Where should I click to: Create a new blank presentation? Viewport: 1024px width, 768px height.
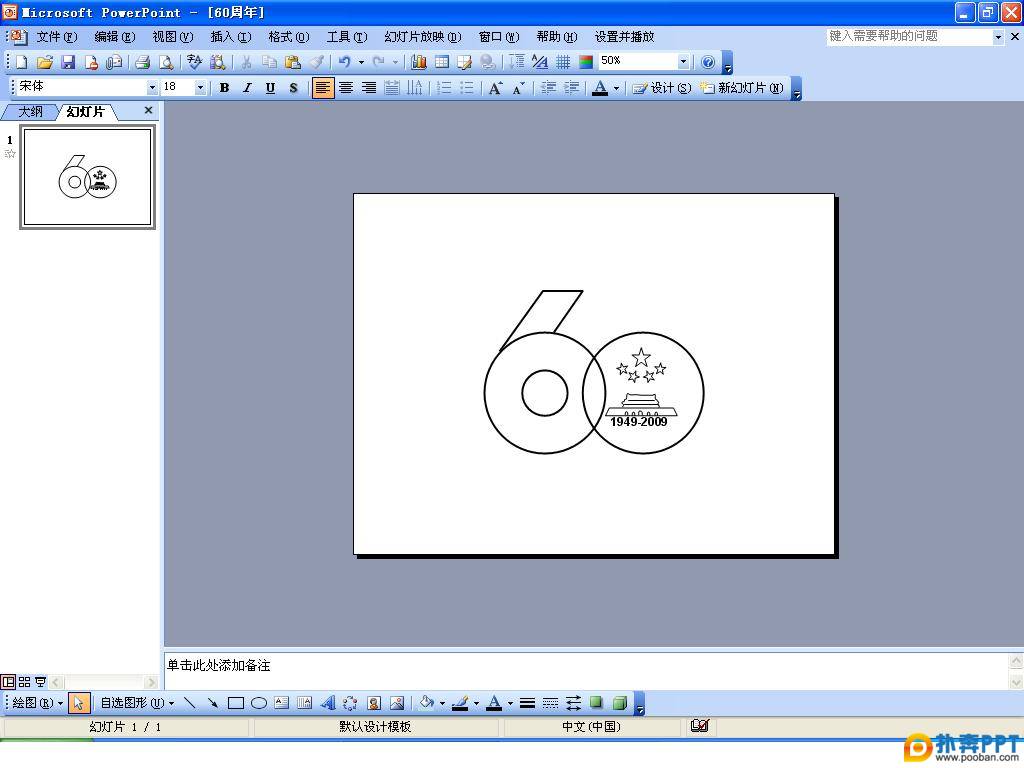[x=22, y=62]
